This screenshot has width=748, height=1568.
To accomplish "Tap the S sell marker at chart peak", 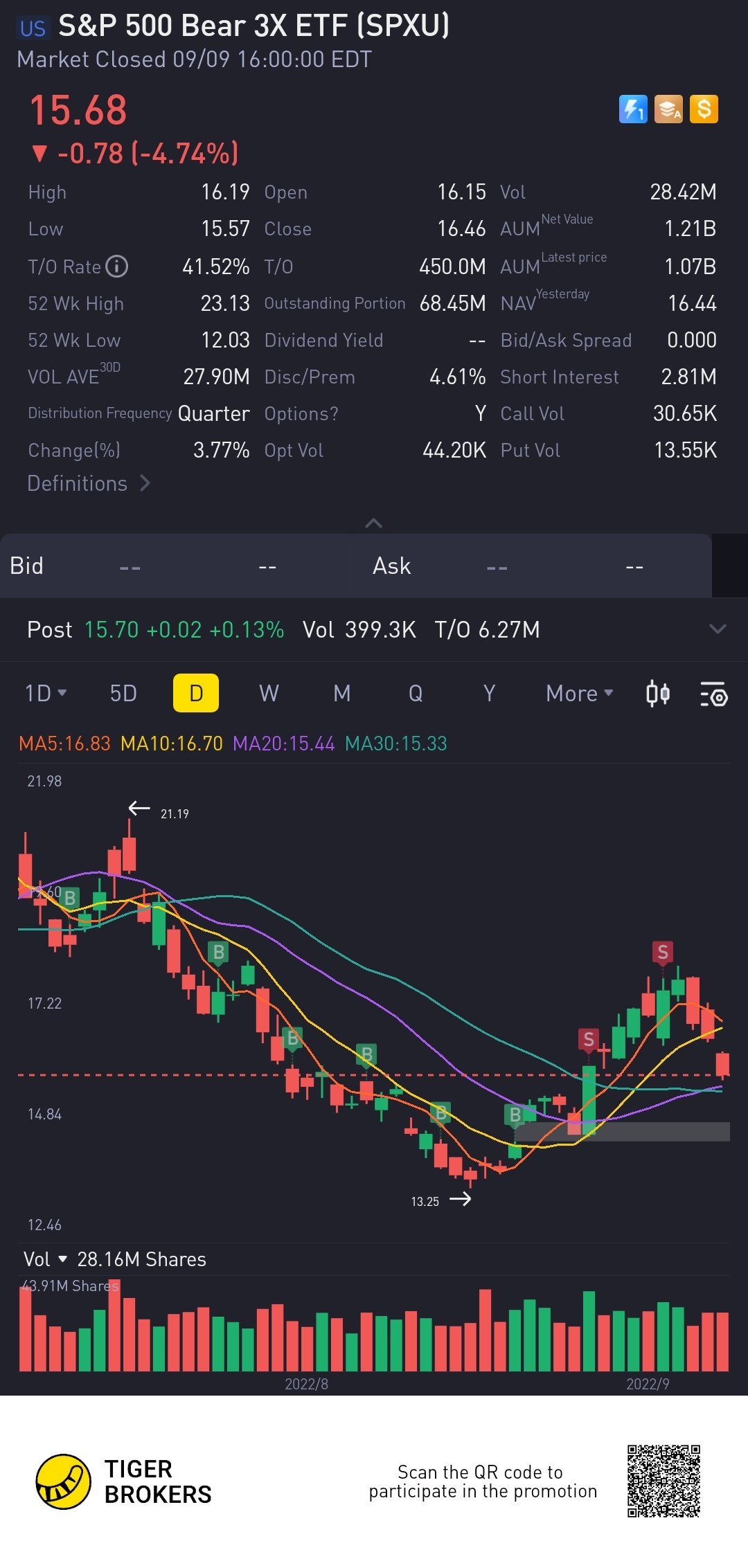I will (663, 953).
